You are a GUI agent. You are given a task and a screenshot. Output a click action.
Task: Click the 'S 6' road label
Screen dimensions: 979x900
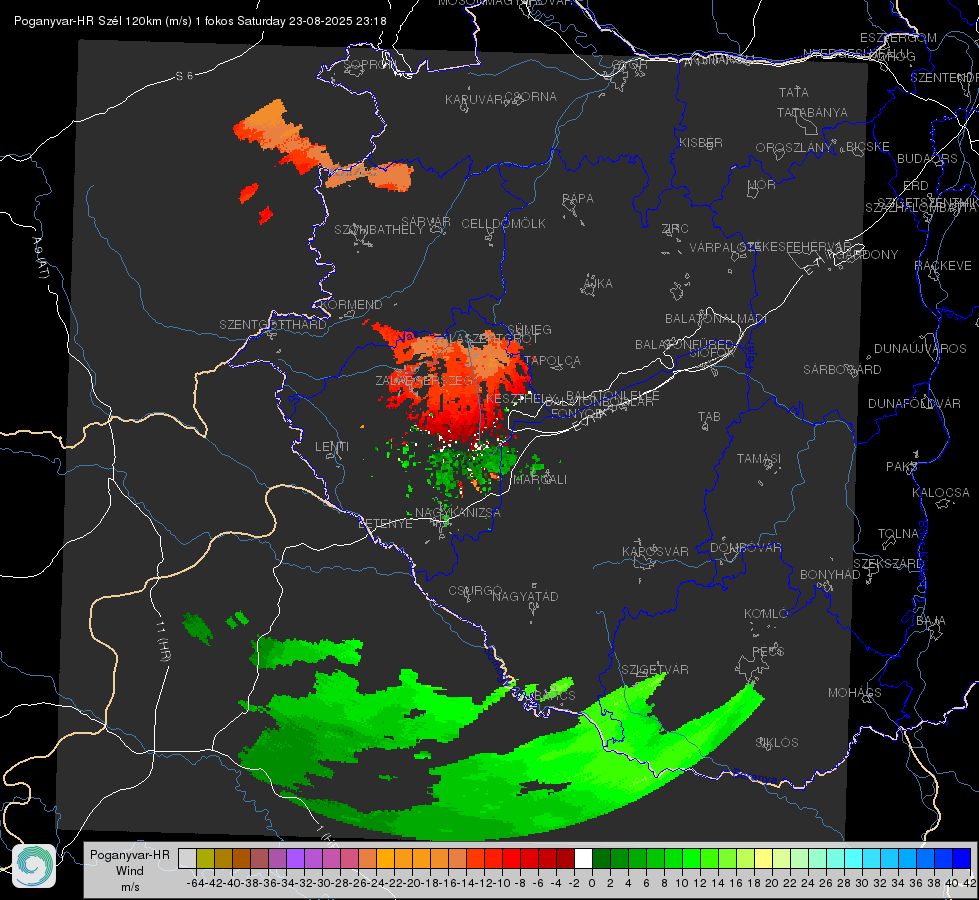click(x=184, y=76)
